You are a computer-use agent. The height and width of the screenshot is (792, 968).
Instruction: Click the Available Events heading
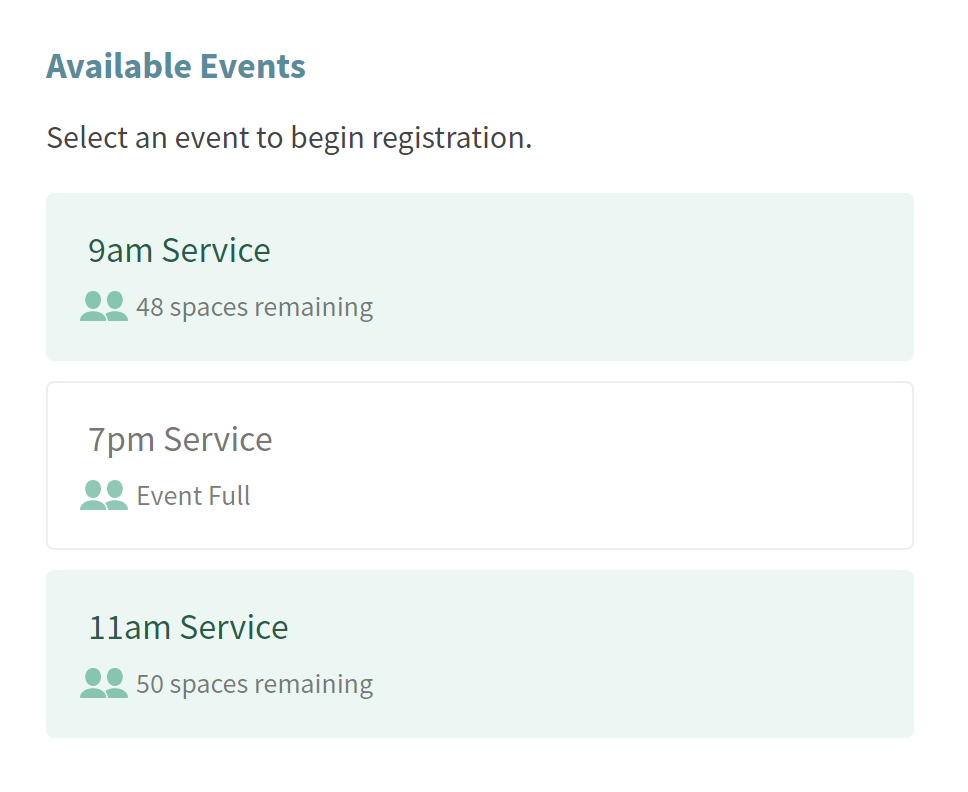tap(175, 66)
